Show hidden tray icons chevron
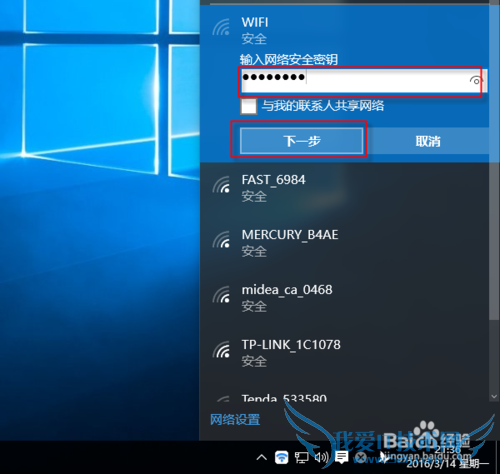 point(261,457)
